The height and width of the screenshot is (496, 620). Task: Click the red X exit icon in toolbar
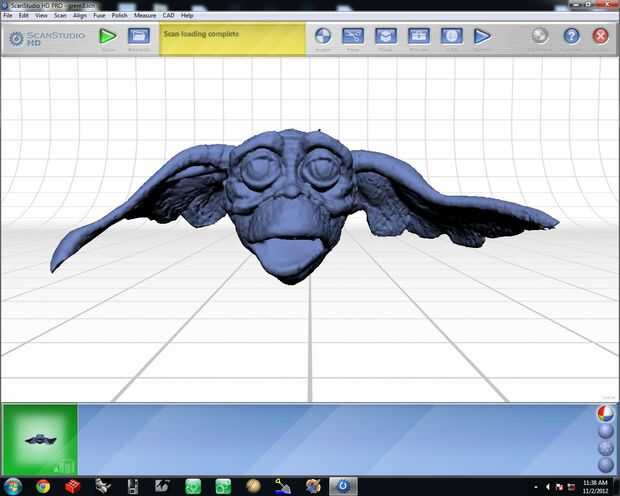600,36
